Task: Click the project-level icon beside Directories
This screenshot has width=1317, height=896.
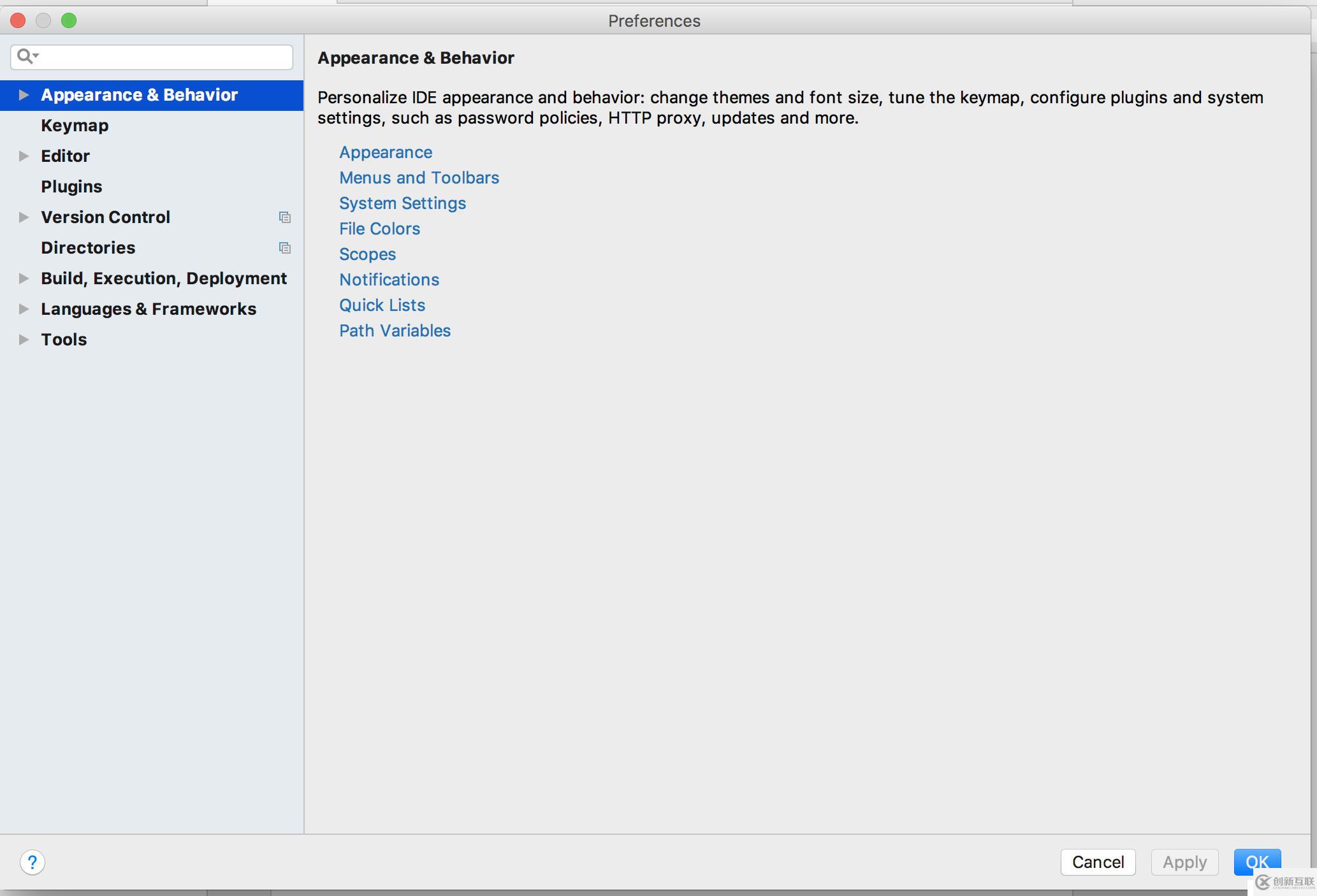Action: (x=285, y=248)
